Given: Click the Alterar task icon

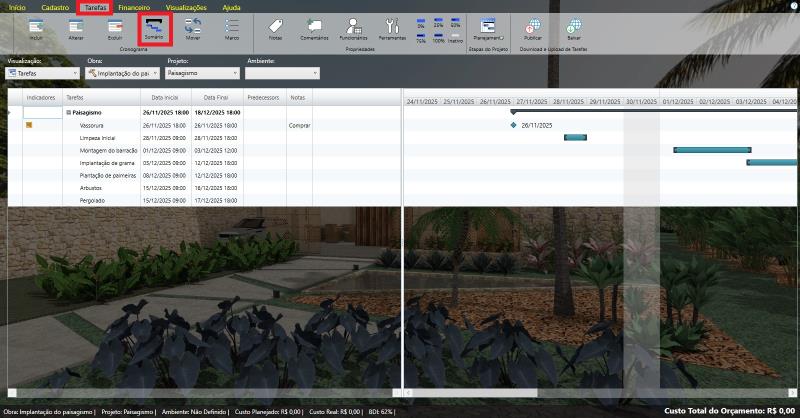Looking at the screenshot, I should pyautogui.click(x=76, y=27).
